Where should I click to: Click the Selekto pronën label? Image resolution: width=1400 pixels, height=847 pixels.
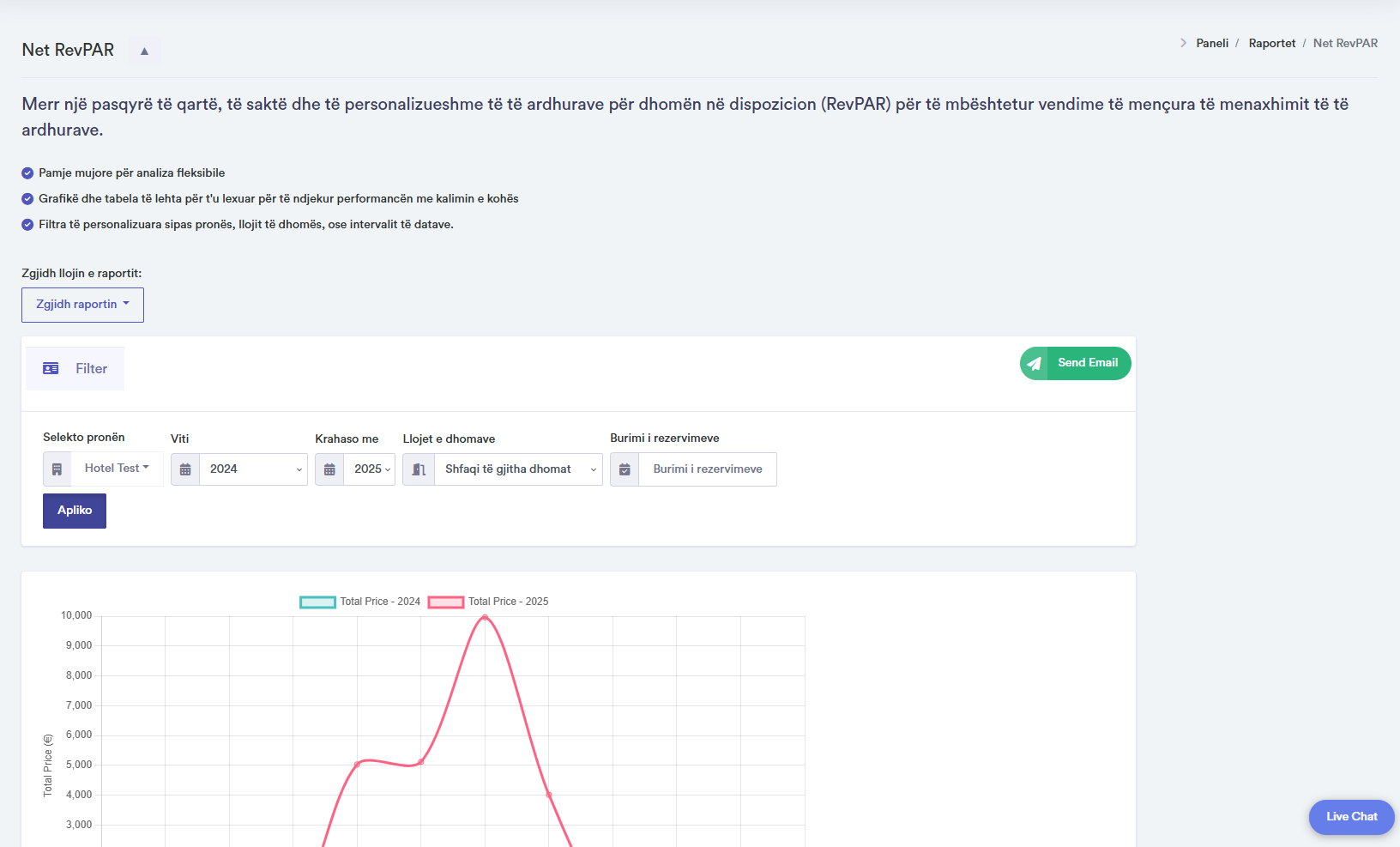[x=84, y=438]
